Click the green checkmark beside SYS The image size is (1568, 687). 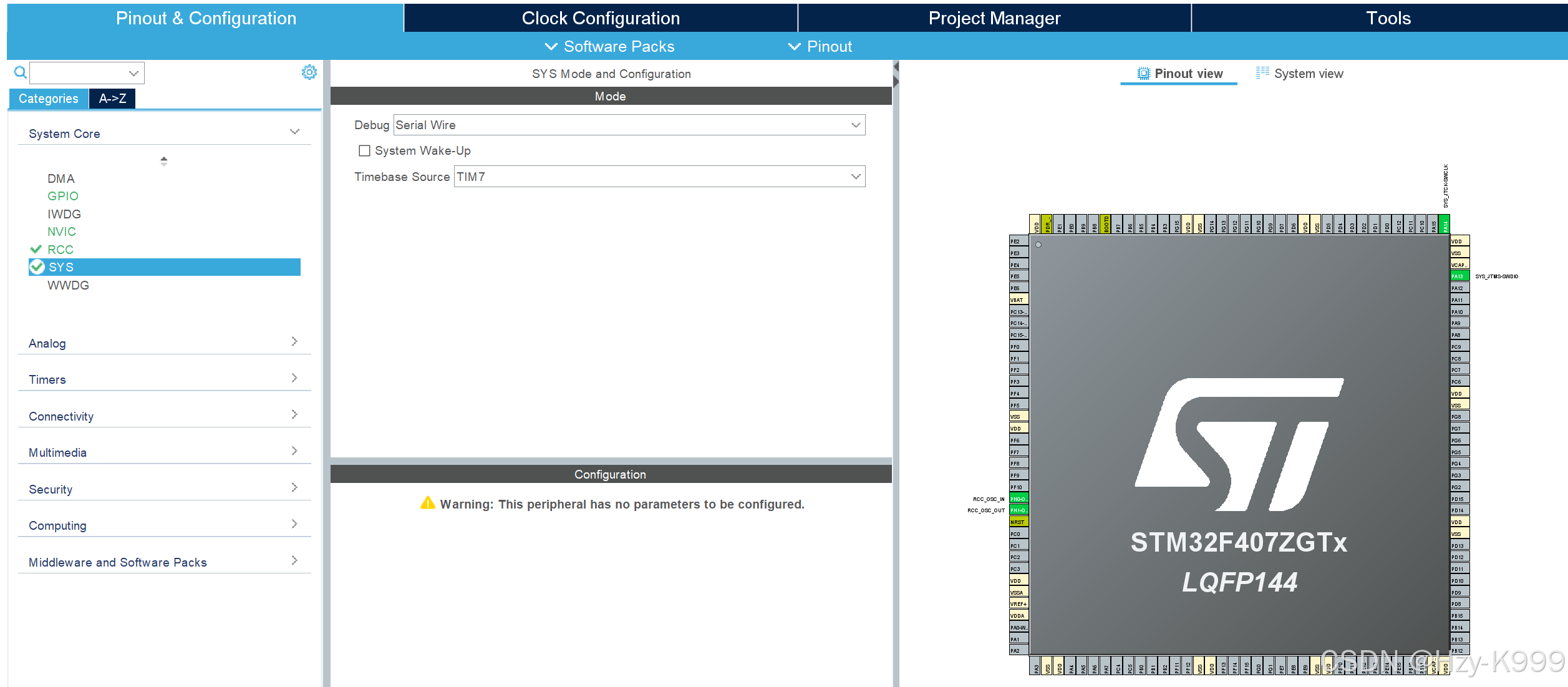click(x=36, y=266)
